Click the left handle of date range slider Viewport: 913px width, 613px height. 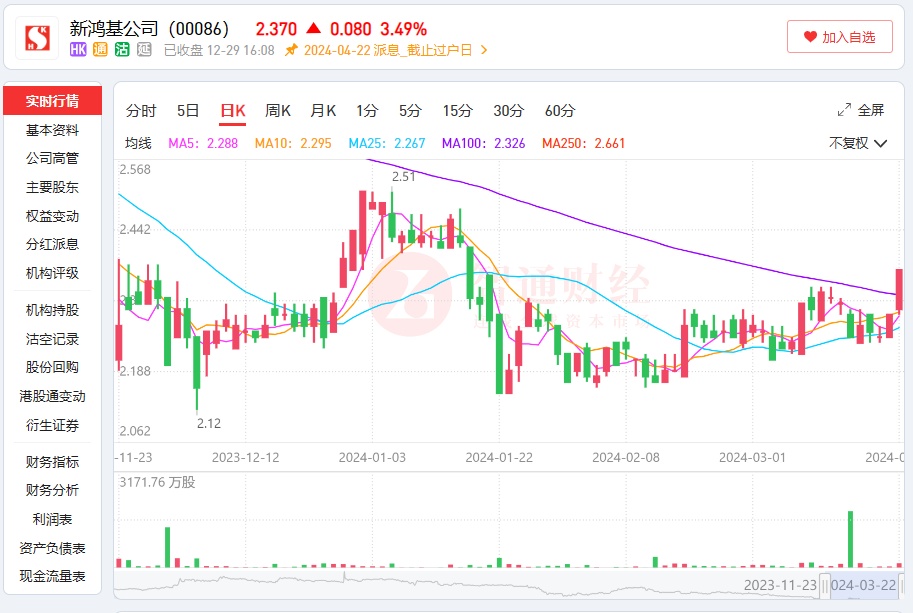[825, 585]
